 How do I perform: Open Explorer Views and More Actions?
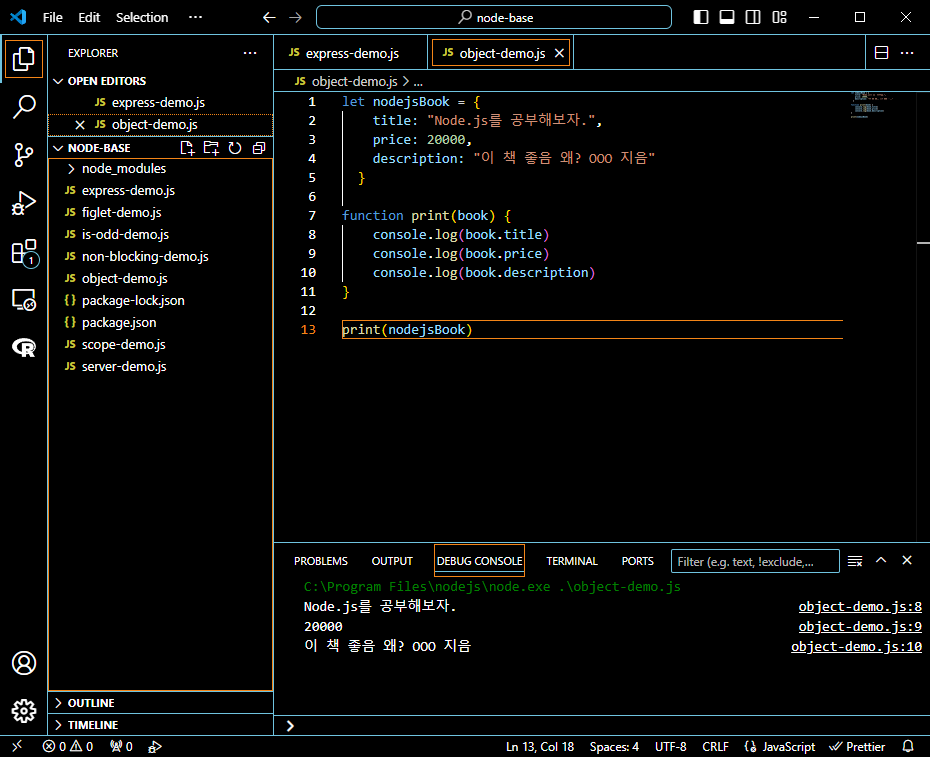(x=250, y=53)
